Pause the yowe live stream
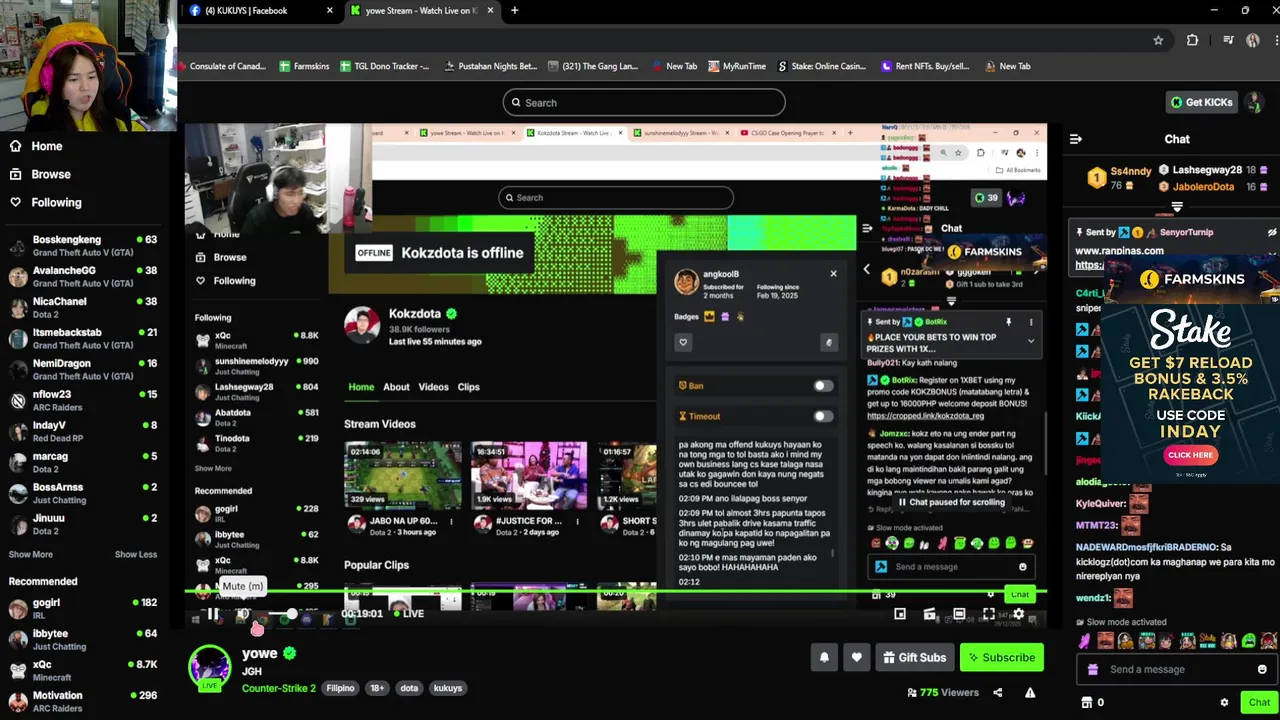Image resolution: width=1280 pixels, height=720 pixels. click(x=213, y=614)
